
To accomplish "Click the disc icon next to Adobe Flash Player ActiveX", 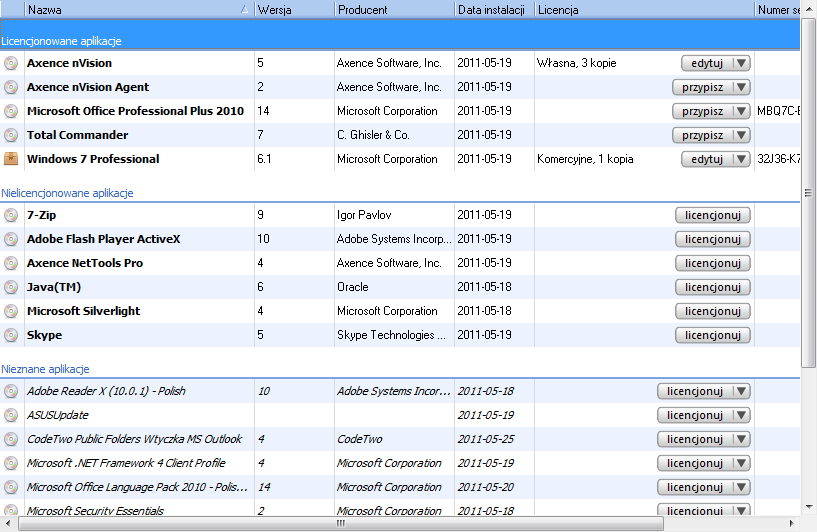I will point(11,239).
